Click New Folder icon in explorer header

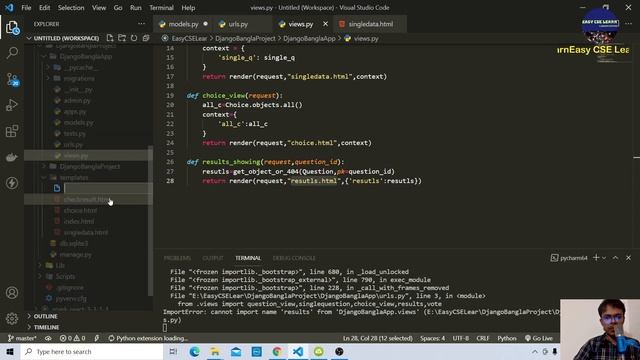click(122, 38)
